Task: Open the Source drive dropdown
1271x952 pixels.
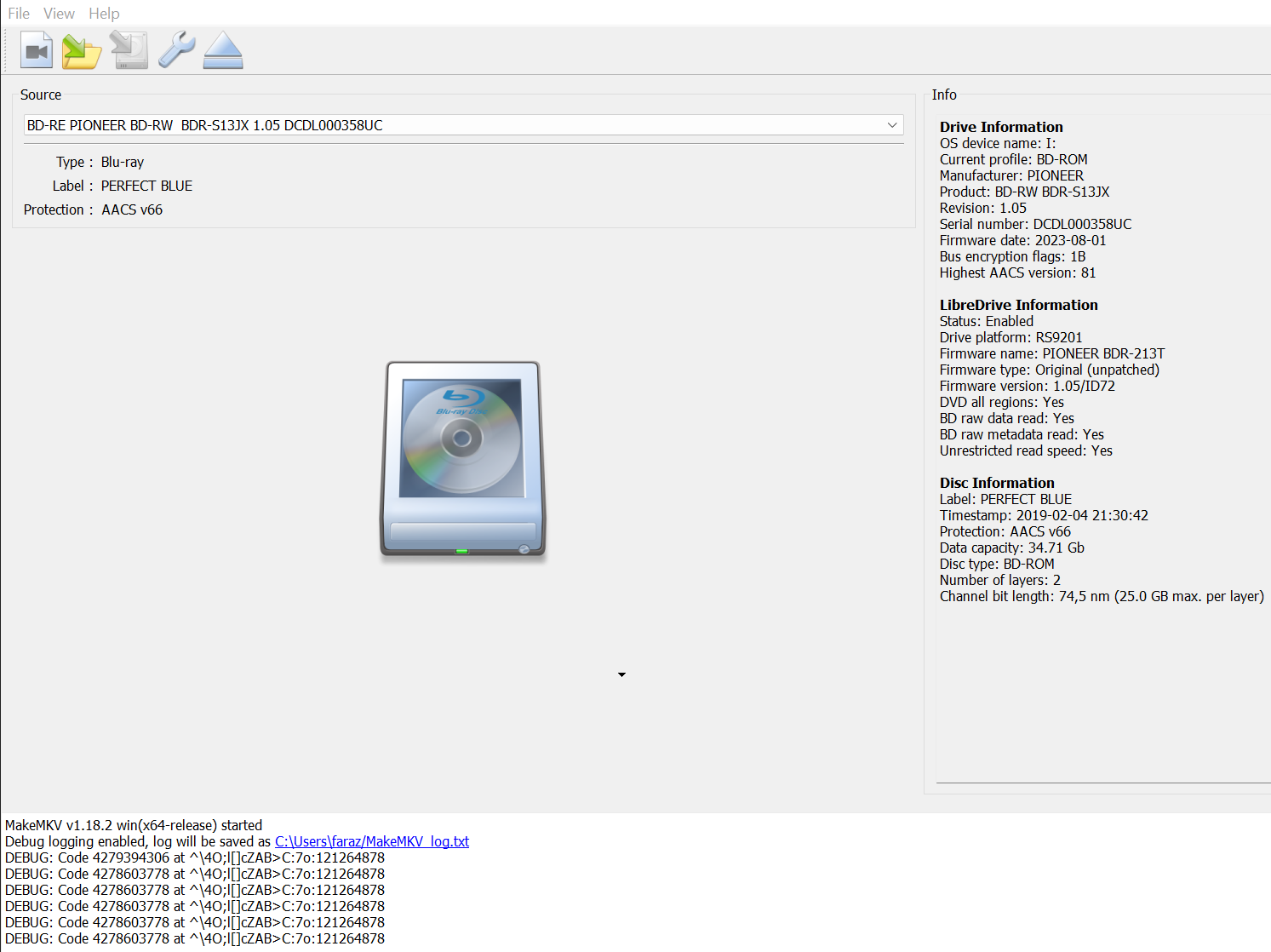Action: 891,124
